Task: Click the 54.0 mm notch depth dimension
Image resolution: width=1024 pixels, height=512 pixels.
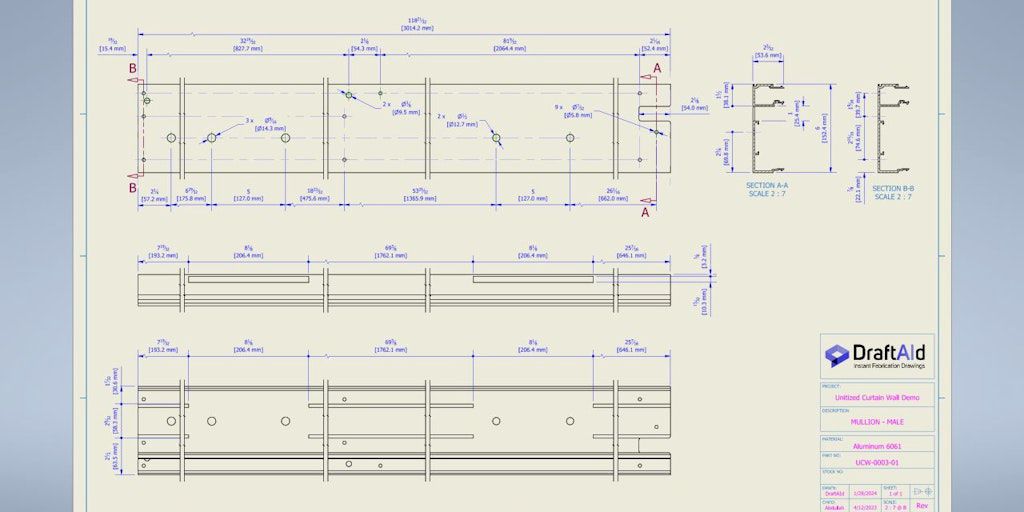Action: 694,105
